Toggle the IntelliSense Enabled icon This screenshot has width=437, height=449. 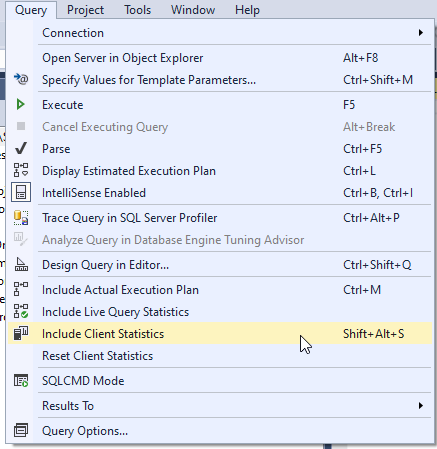pyautogui.click(x=21, y=192)
